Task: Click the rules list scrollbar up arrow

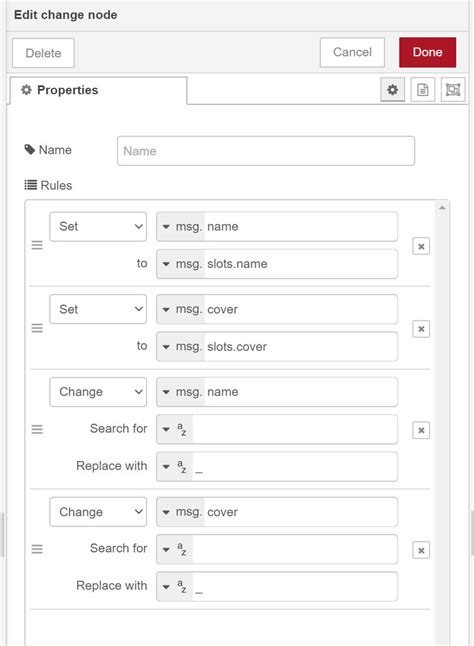Action: (x=442, y=208)
